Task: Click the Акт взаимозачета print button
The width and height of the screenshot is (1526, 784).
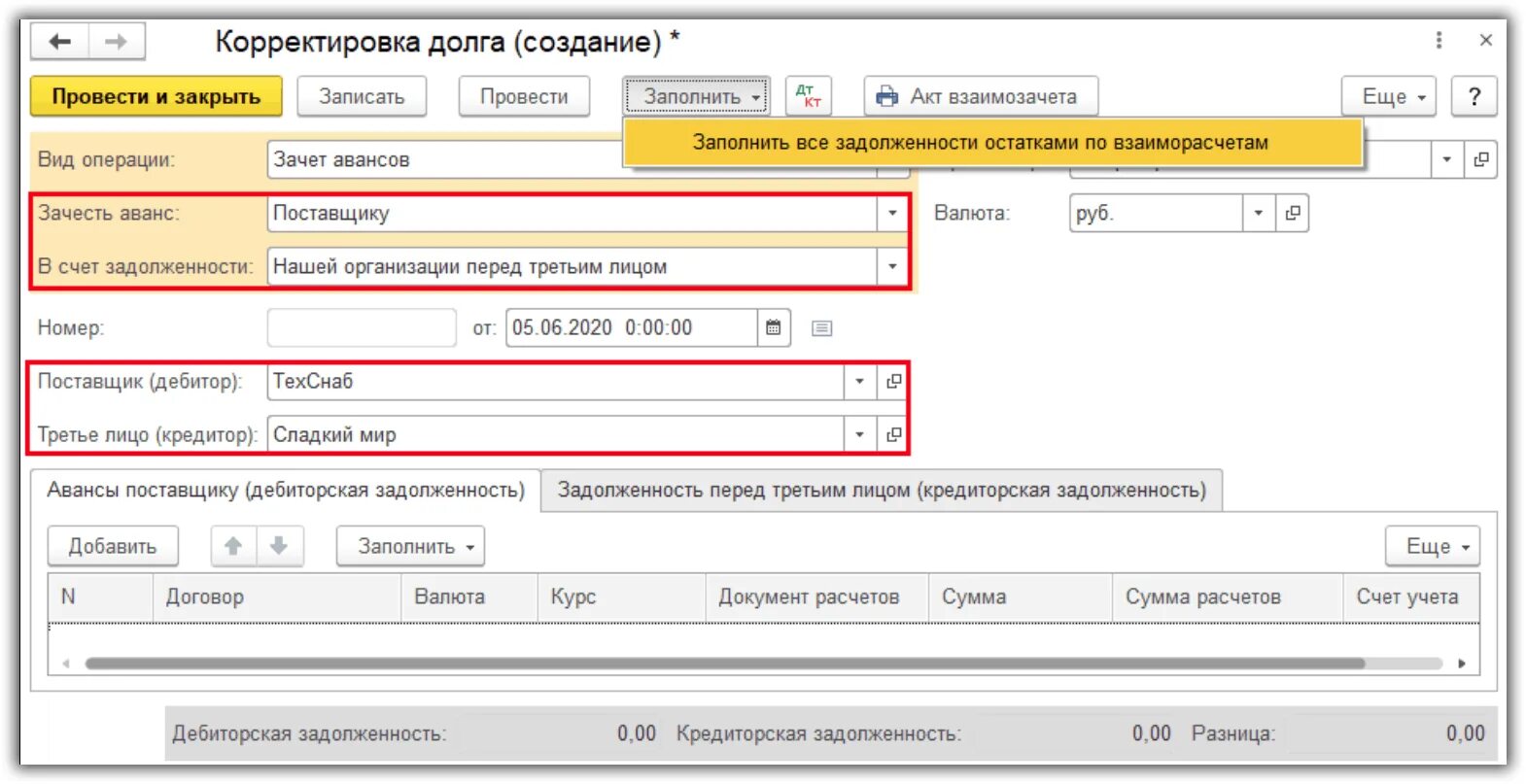Action: [x=981, y=96]
